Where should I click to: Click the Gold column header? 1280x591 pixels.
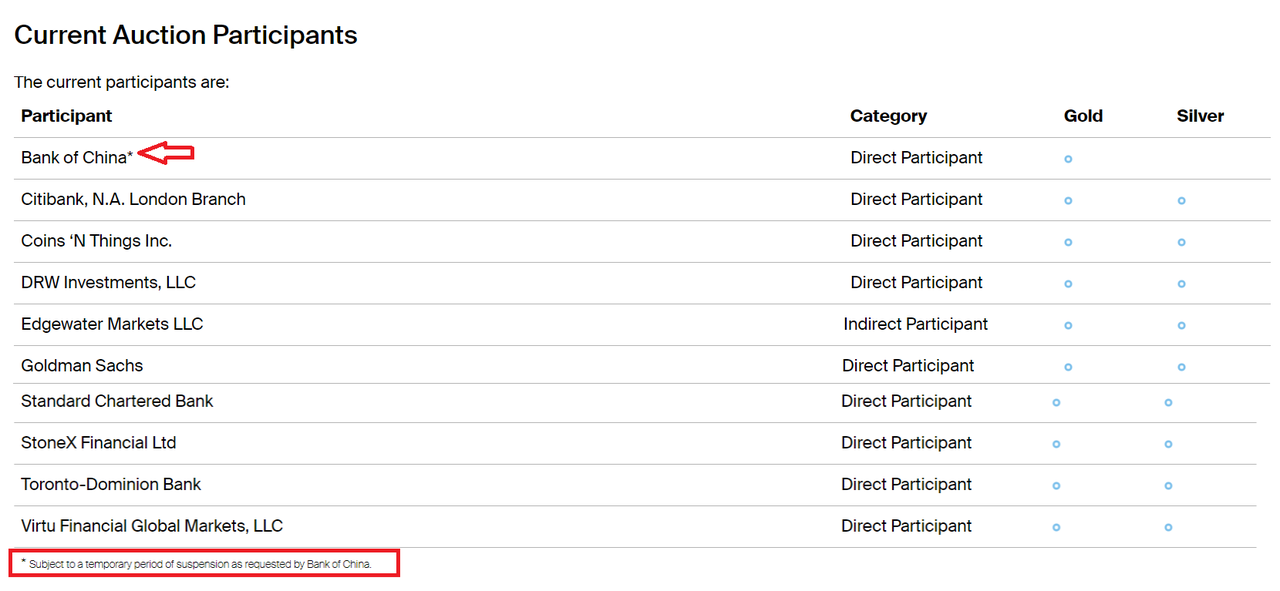coord(1083,116)
